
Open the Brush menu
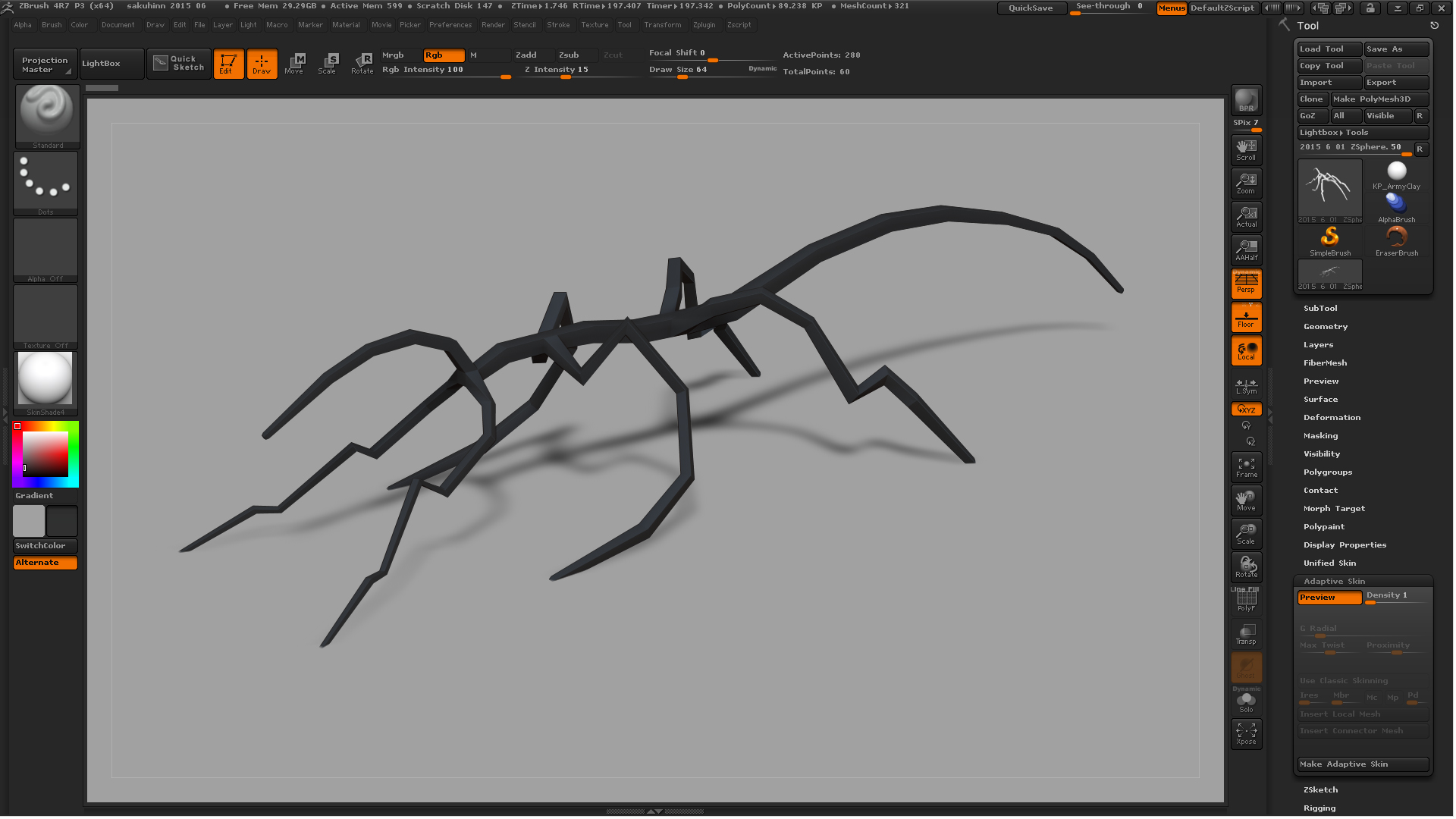[52, 25]
